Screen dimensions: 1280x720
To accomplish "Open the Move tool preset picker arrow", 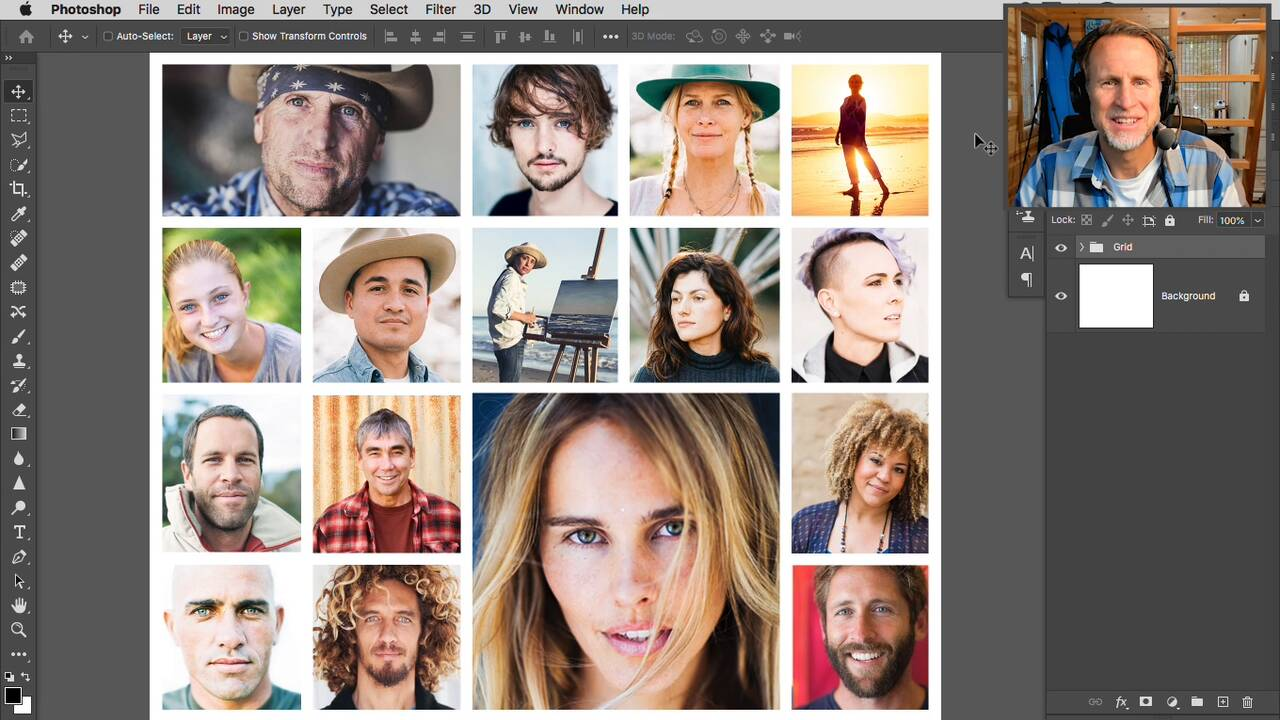I will [x=84, y=36].
